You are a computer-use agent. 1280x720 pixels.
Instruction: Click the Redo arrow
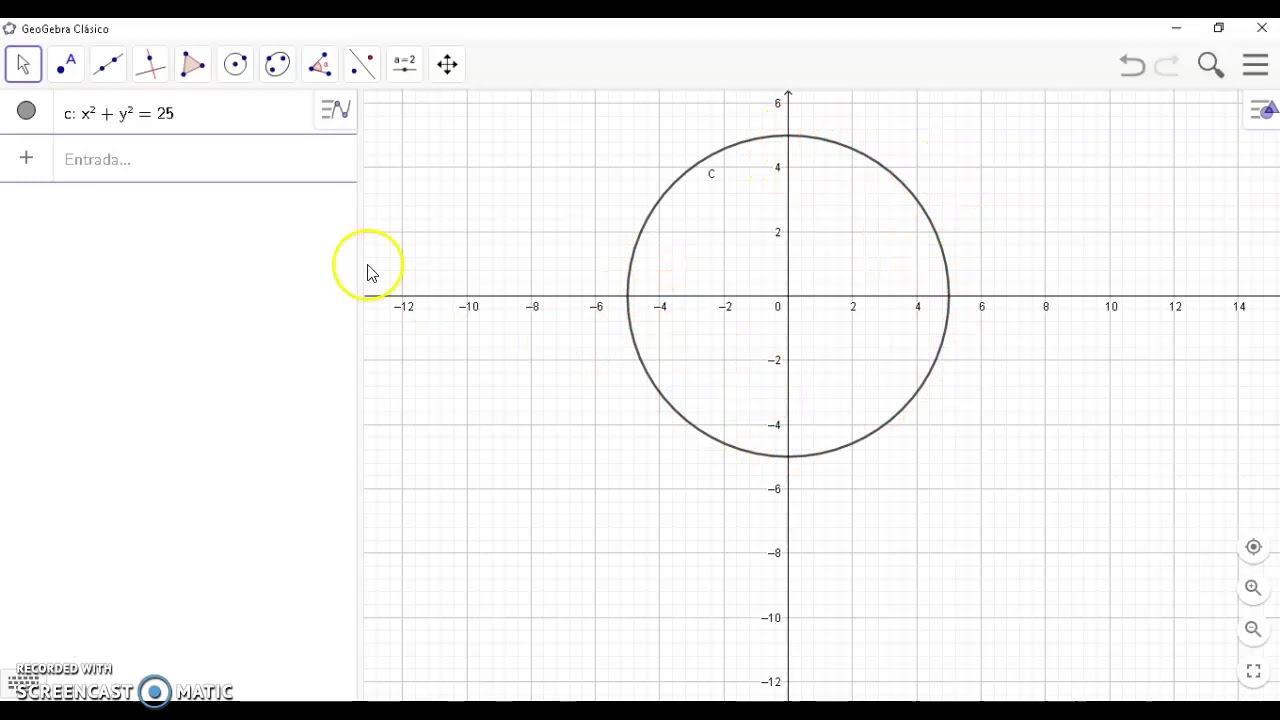[x=1167, y=66]
